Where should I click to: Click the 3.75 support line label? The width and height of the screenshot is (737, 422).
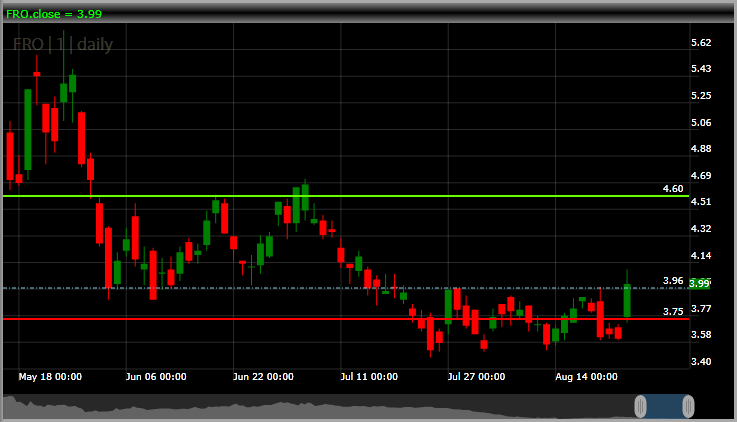coord(673,311)
